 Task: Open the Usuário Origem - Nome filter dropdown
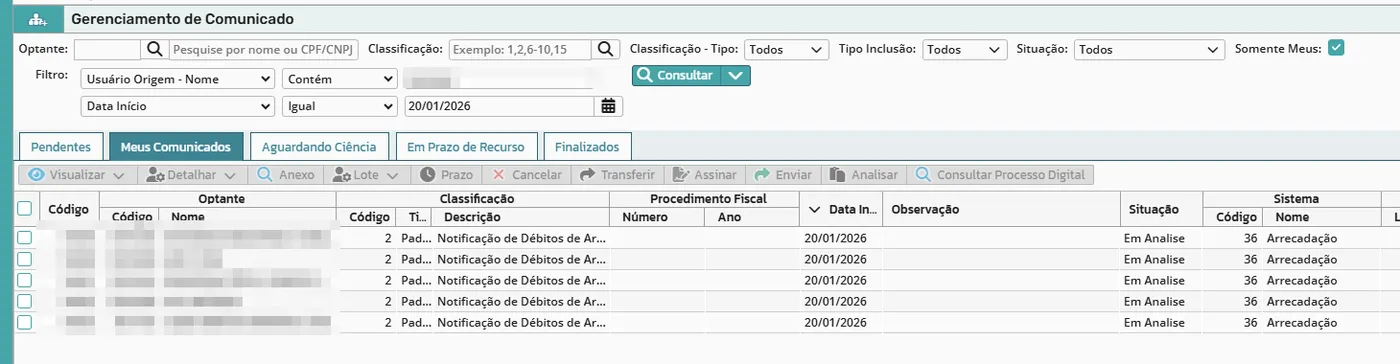(x=177, y=78)
